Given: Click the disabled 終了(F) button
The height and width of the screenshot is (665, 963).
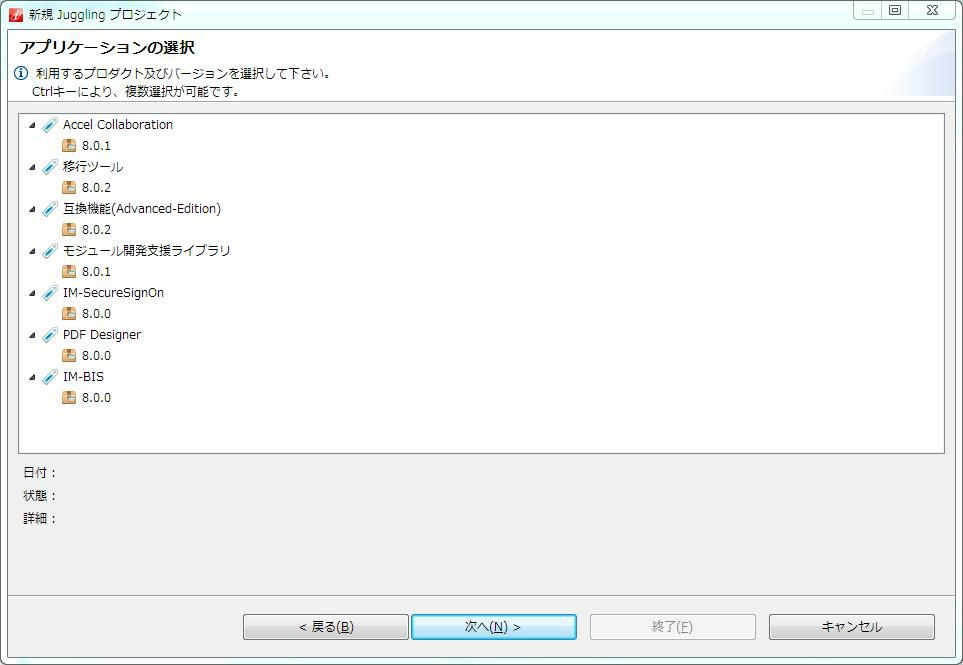Looking at the screenshot, I should (x=673, y=627).
